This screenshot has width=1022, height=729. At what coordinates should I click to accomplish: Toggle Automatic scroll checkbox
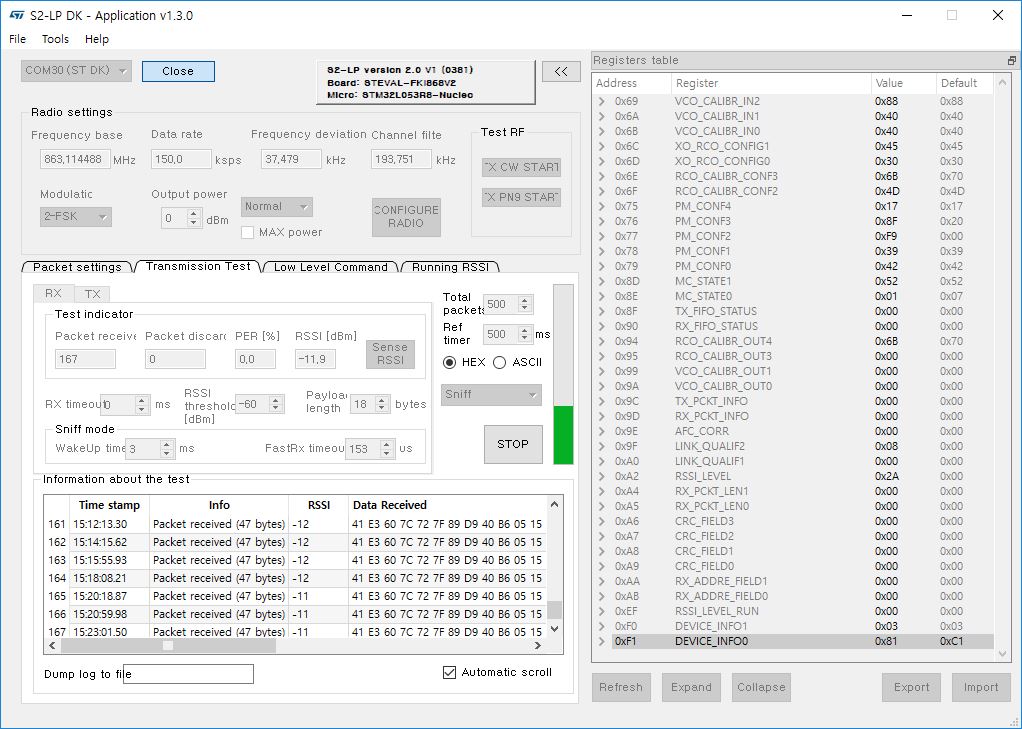click(449, 672)
